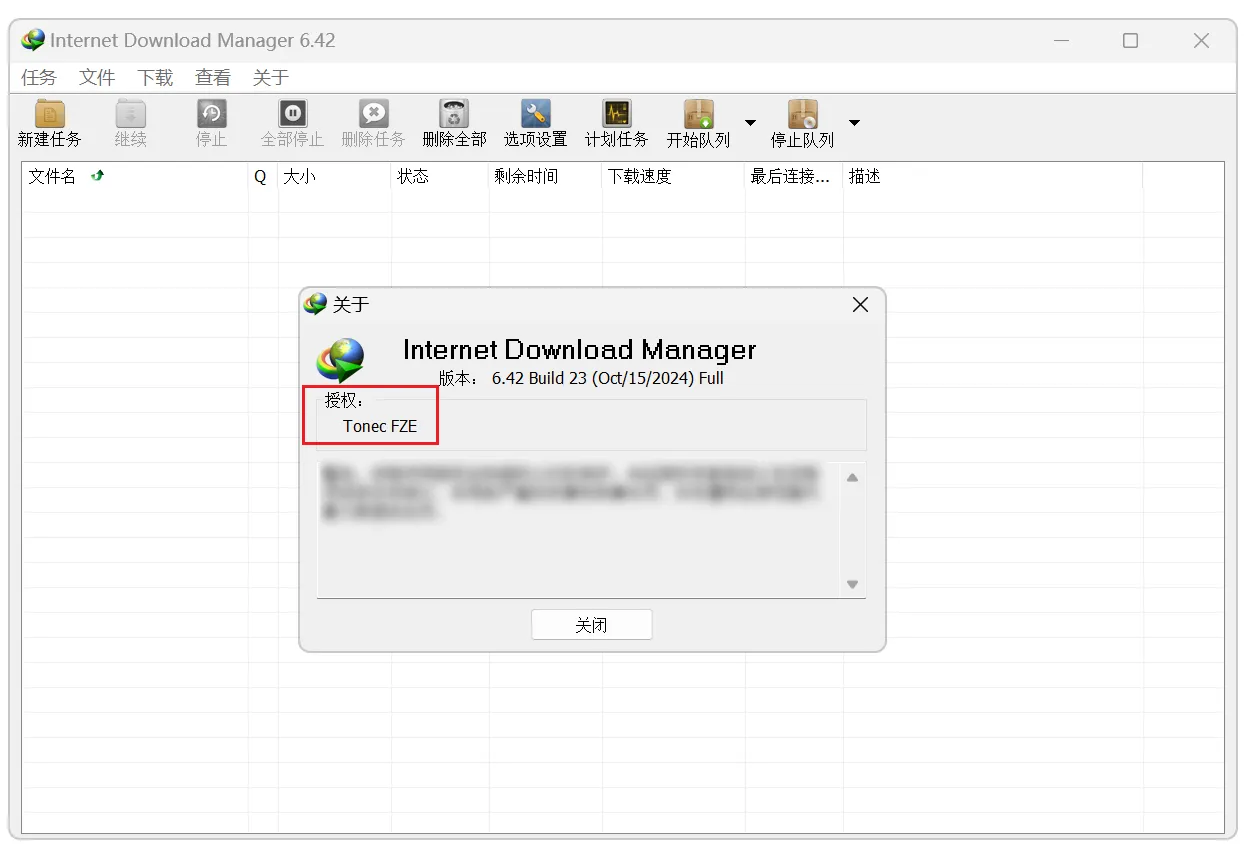The height and width of the screenshot is (851, 1246).
Task: Click the 开始队列 start queue icon
Action: point(698,113)
